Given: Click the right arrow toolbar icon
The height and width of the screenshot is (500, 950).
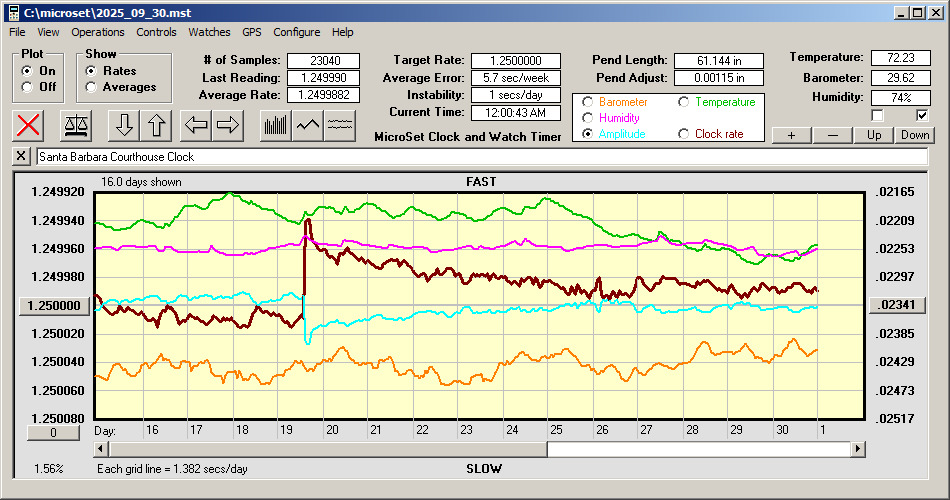Looking at the screenshot, I should [228, 125].
